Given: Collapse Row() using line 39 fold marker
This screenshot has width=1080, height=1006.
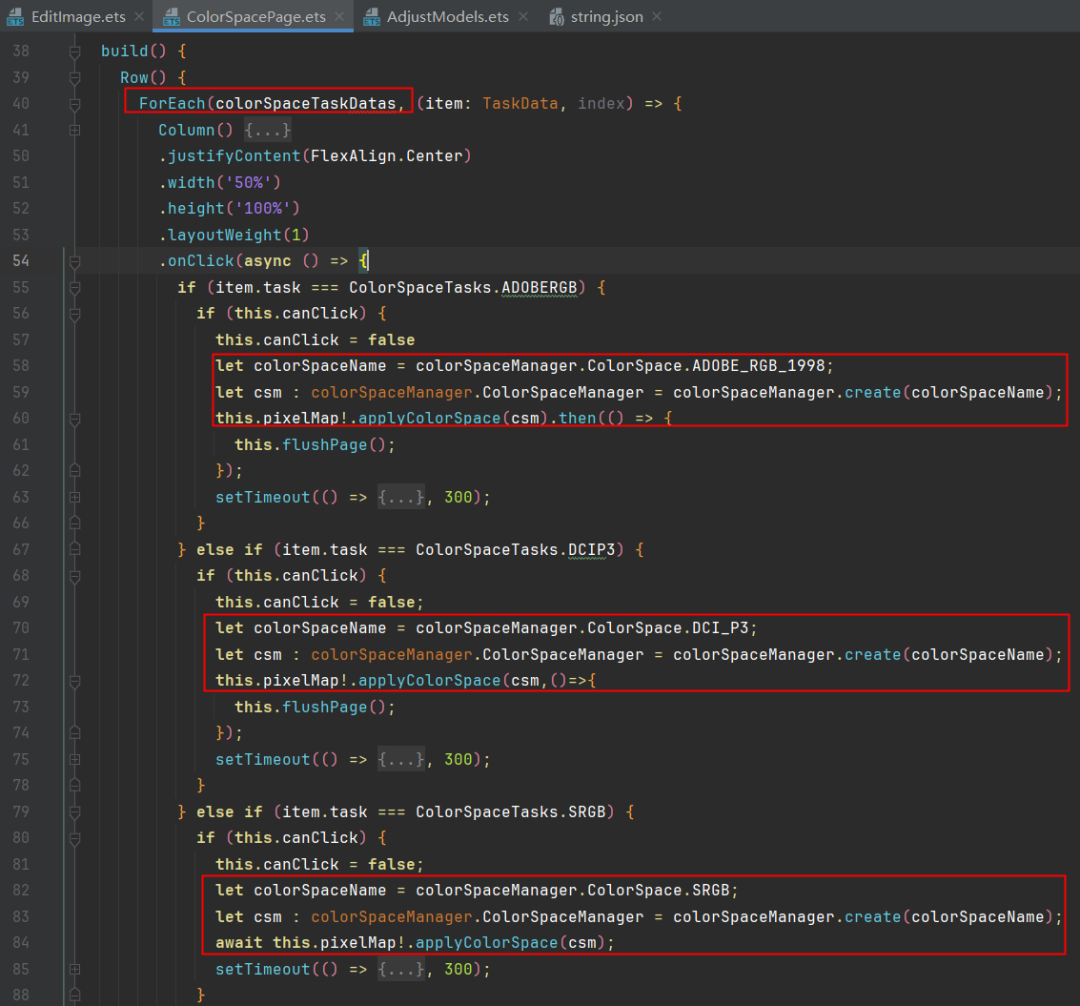Looking at the screenshot, I should pos(74,77).
